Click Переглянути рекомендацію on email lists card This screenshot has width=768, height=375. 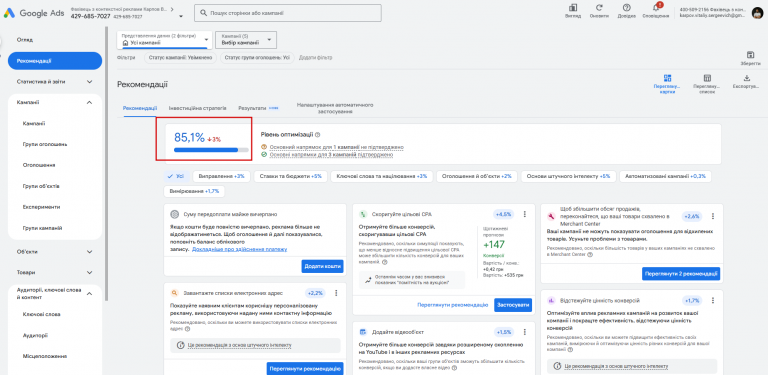click(305, 369)
